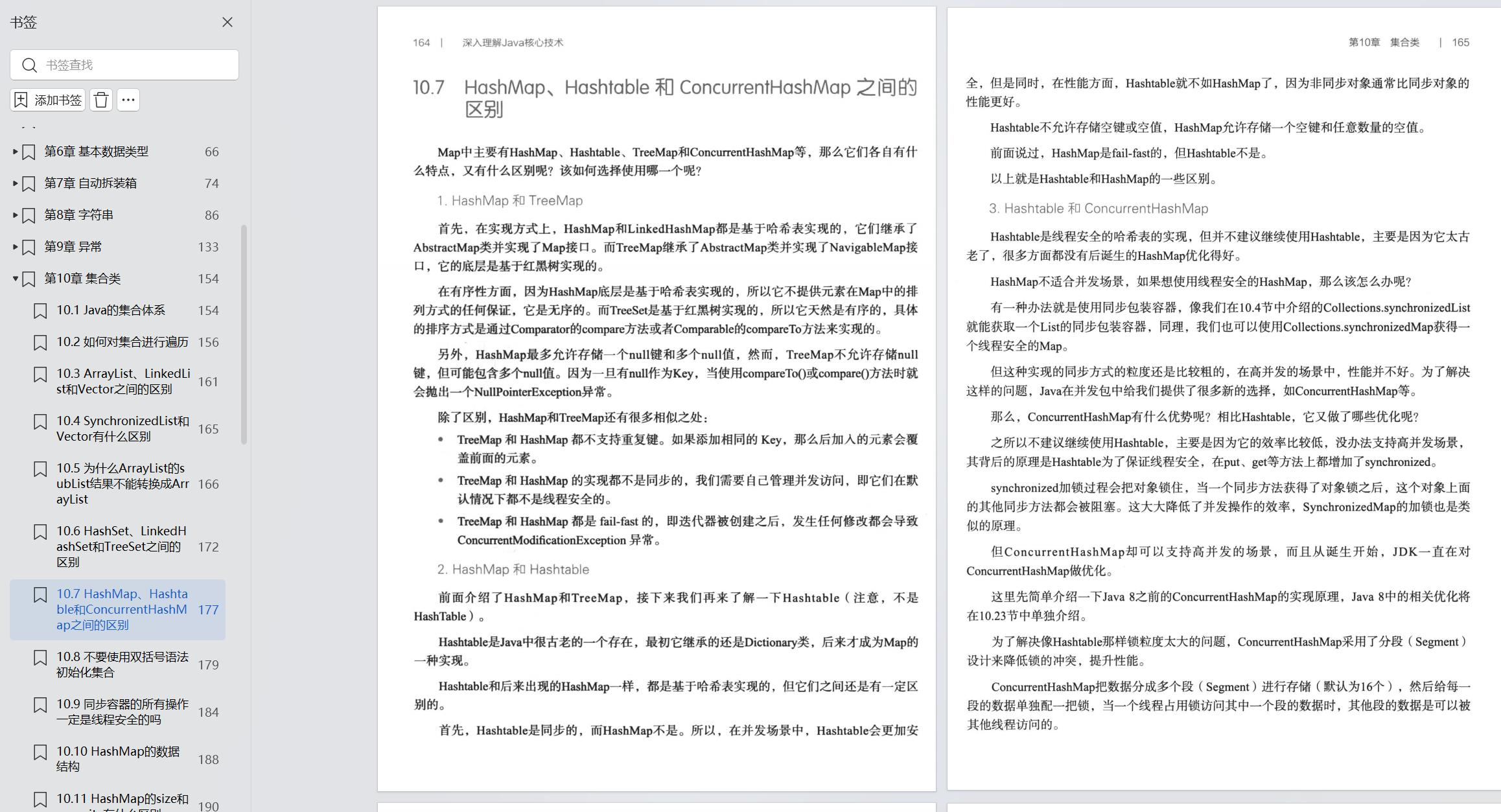Image resolution: width=1501 pixels, height=812 pixels.
Task: Click bookmark icon beside 10.2 如何对集合进行遍历
Action: (x=40, y=343)
